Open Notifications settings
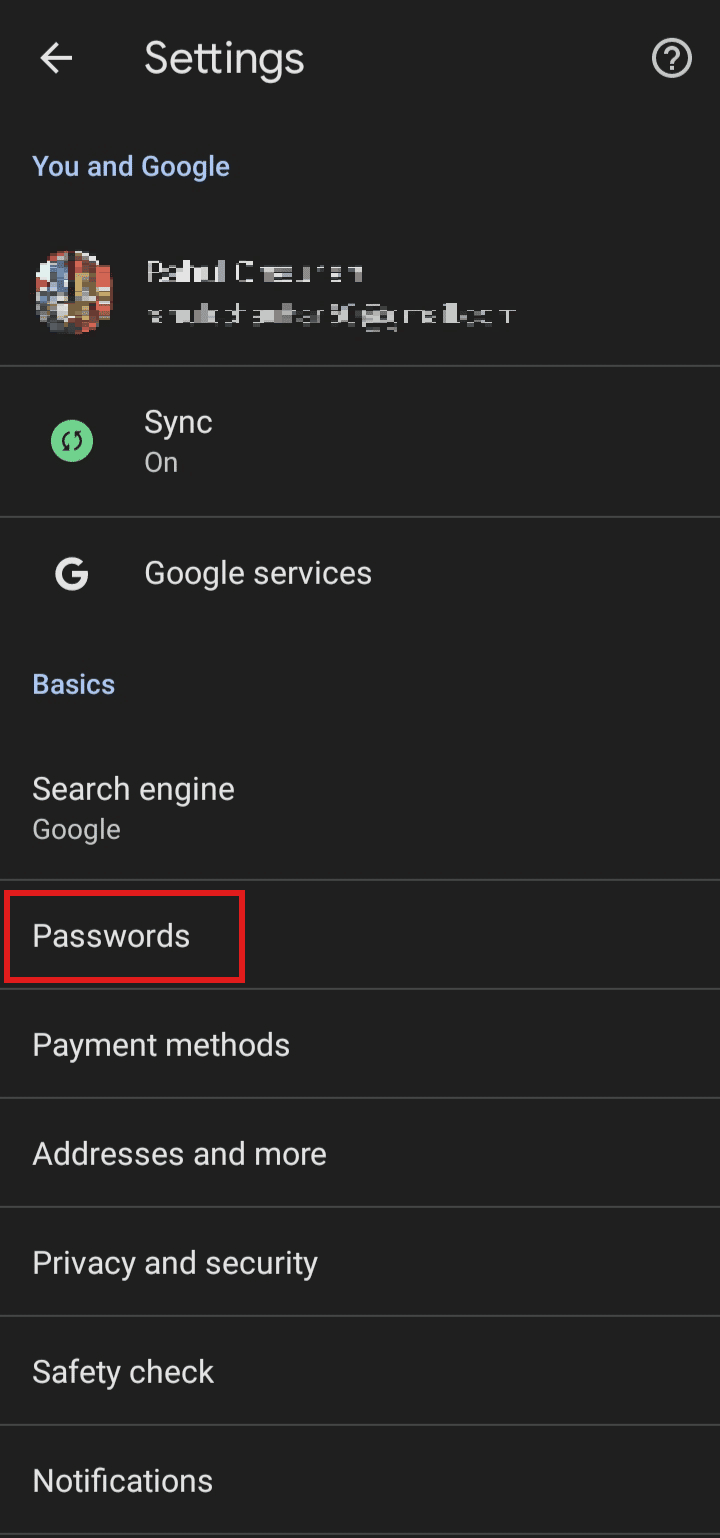Viewport: 720px width, 1538px height. coord(122,1481)
